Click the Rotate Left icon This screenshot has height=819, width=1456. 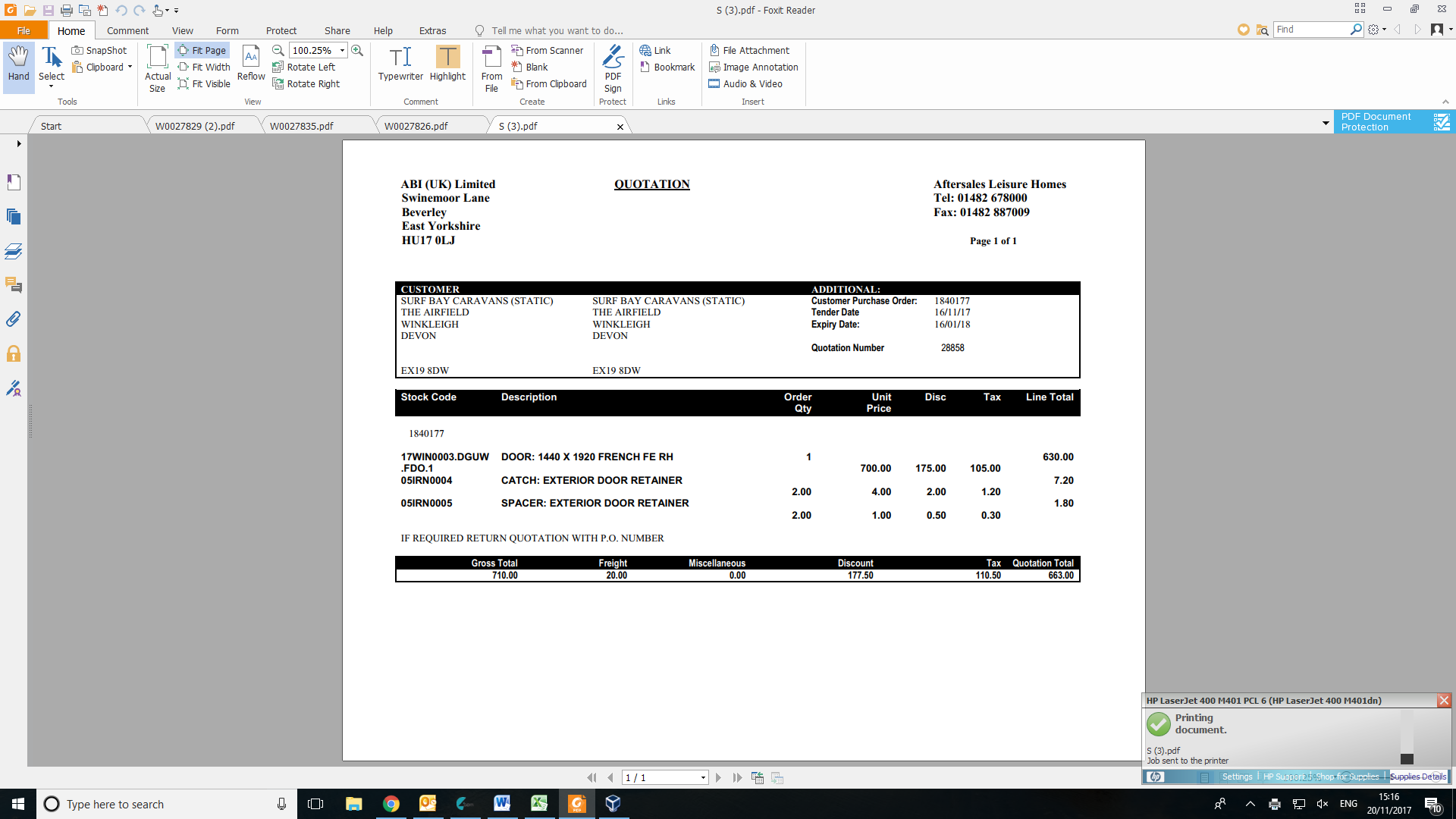click(x=278, y=67)
